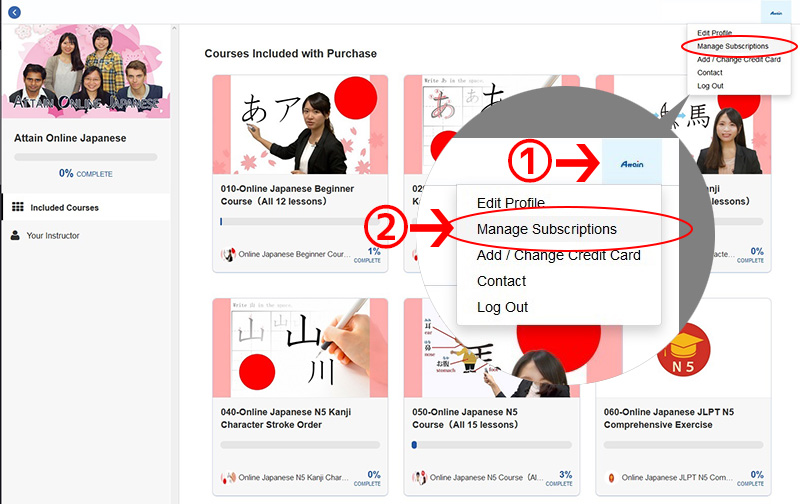Open 010-Online Japanese Beginner Course thumbnail
Image resolution: width=800 pixels, height=504 pixels.
tap(300, 124)
